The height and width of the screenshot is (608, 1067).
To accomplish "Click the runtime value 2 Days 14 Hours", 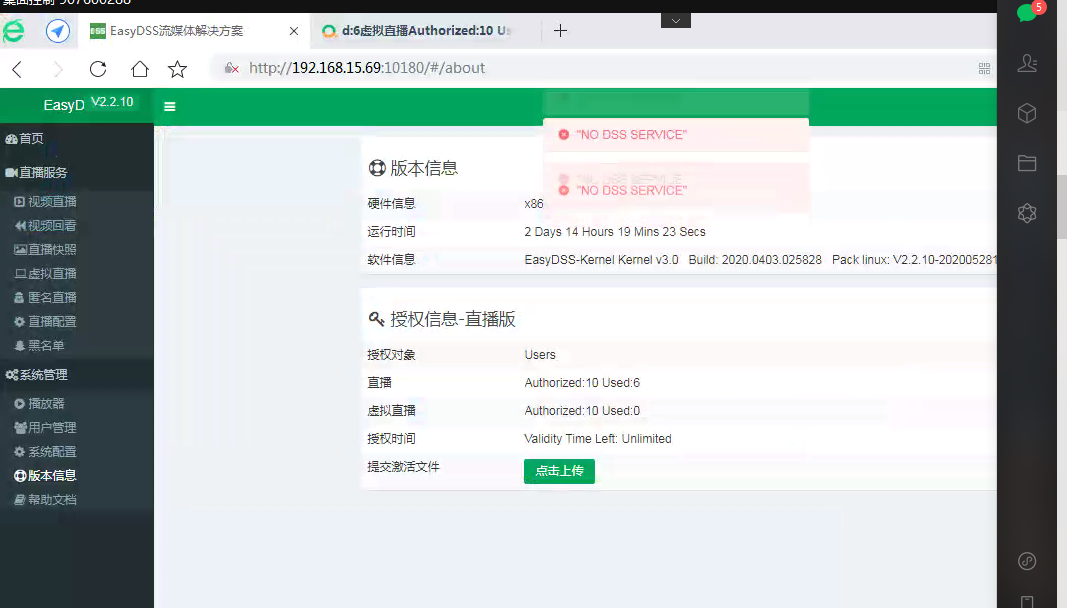I will (614, 231).
